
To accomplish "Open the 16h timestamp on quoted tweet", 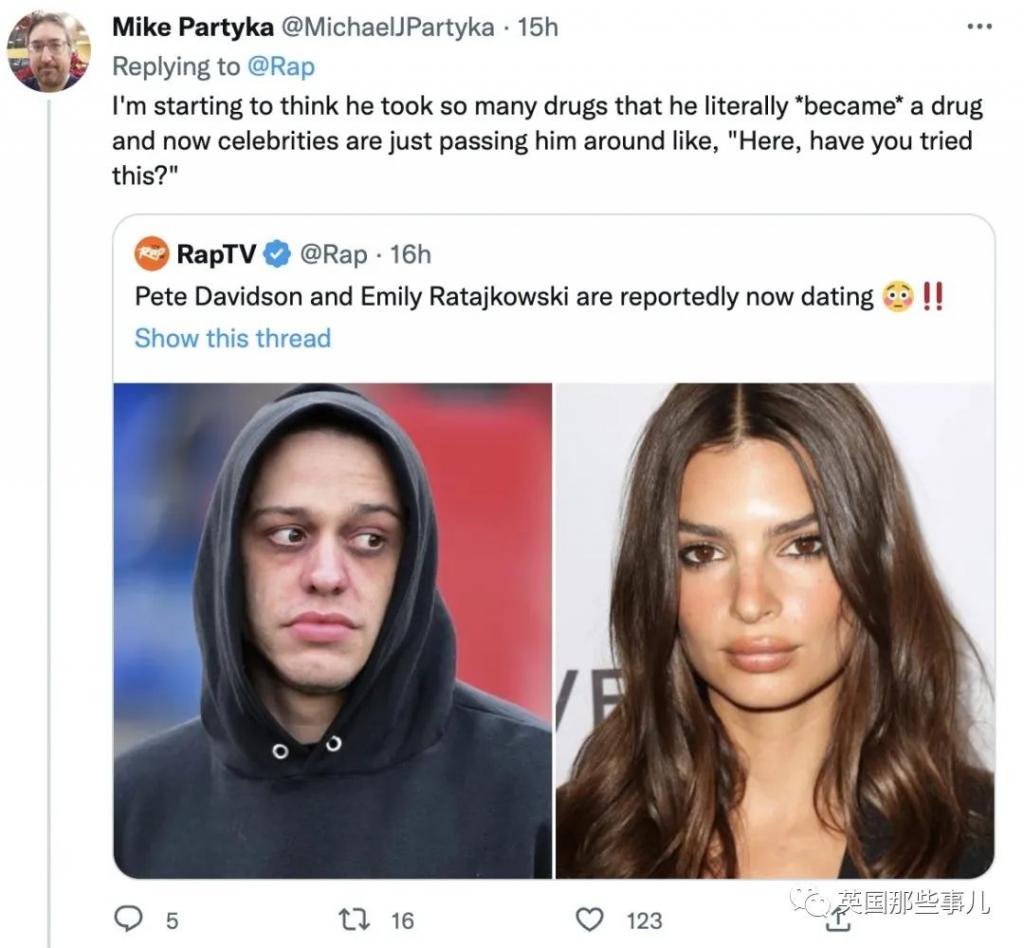I will point(410,254).
